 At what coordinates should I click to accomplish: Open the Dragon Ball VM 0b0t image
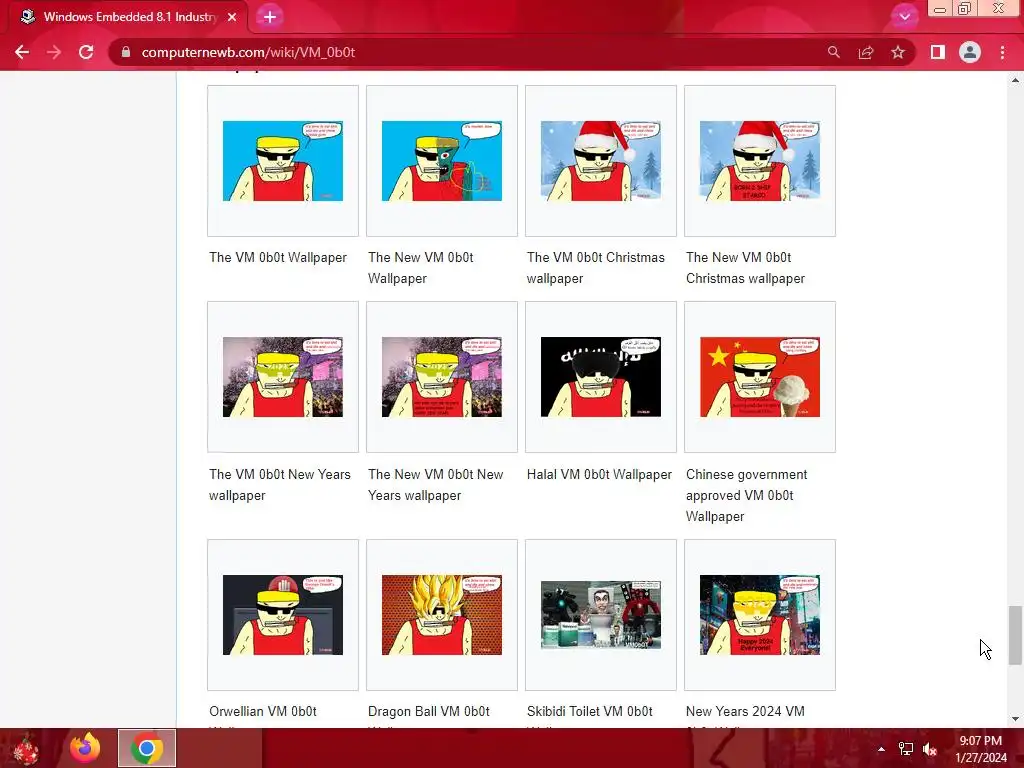coord(441,615)
